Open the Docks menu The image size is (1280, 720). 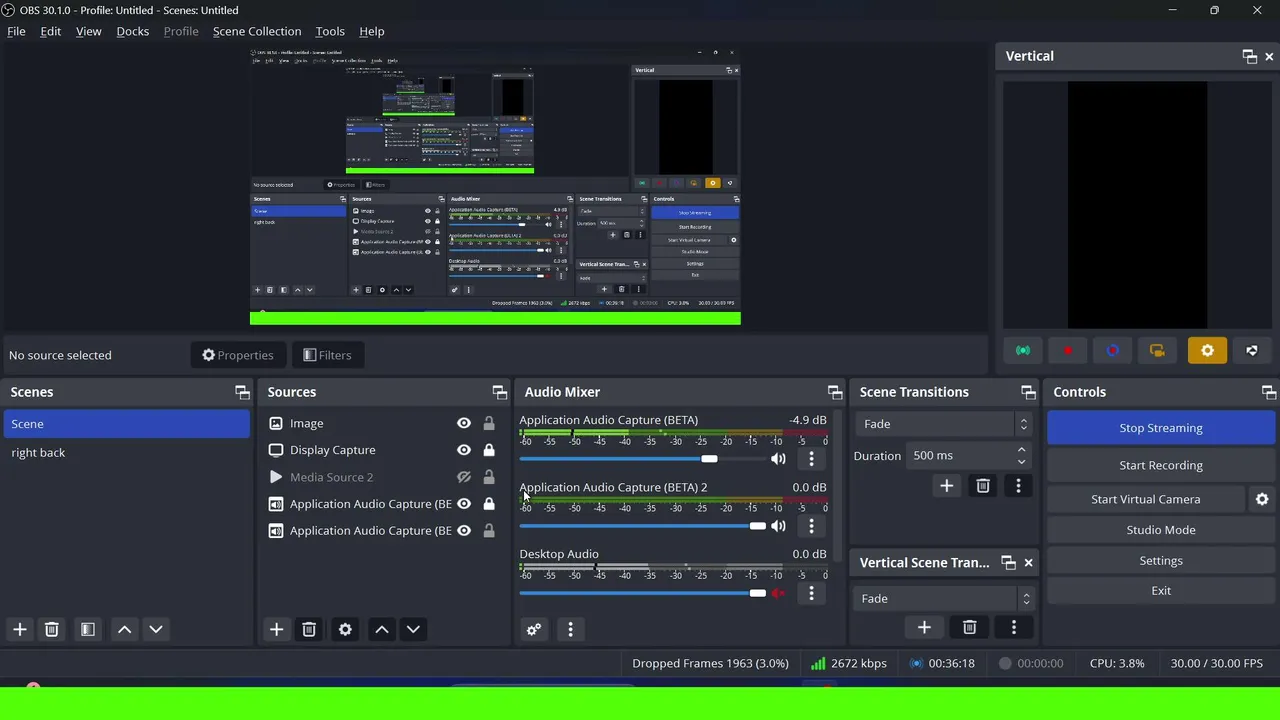point(132,31)
